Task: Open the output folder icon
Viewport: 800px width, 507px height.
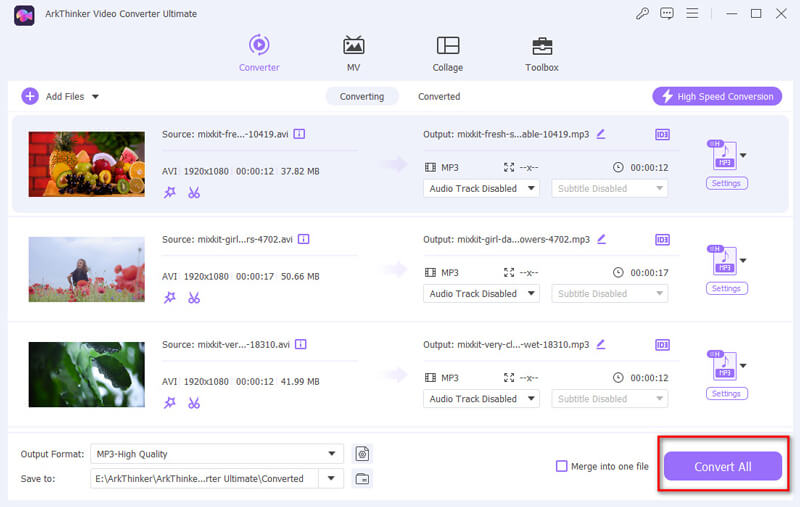Action: pos(362,478)
